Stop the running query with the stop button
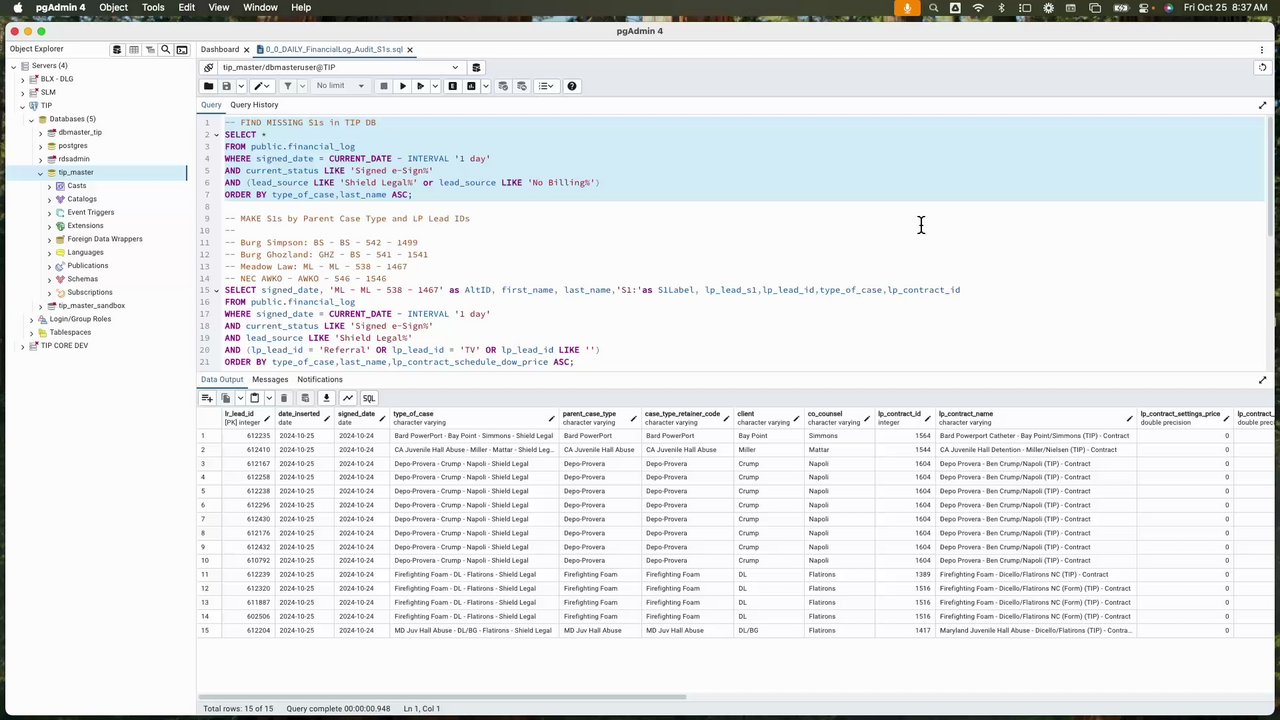Viewport: 1280px width, 720px height. [383, 86]
